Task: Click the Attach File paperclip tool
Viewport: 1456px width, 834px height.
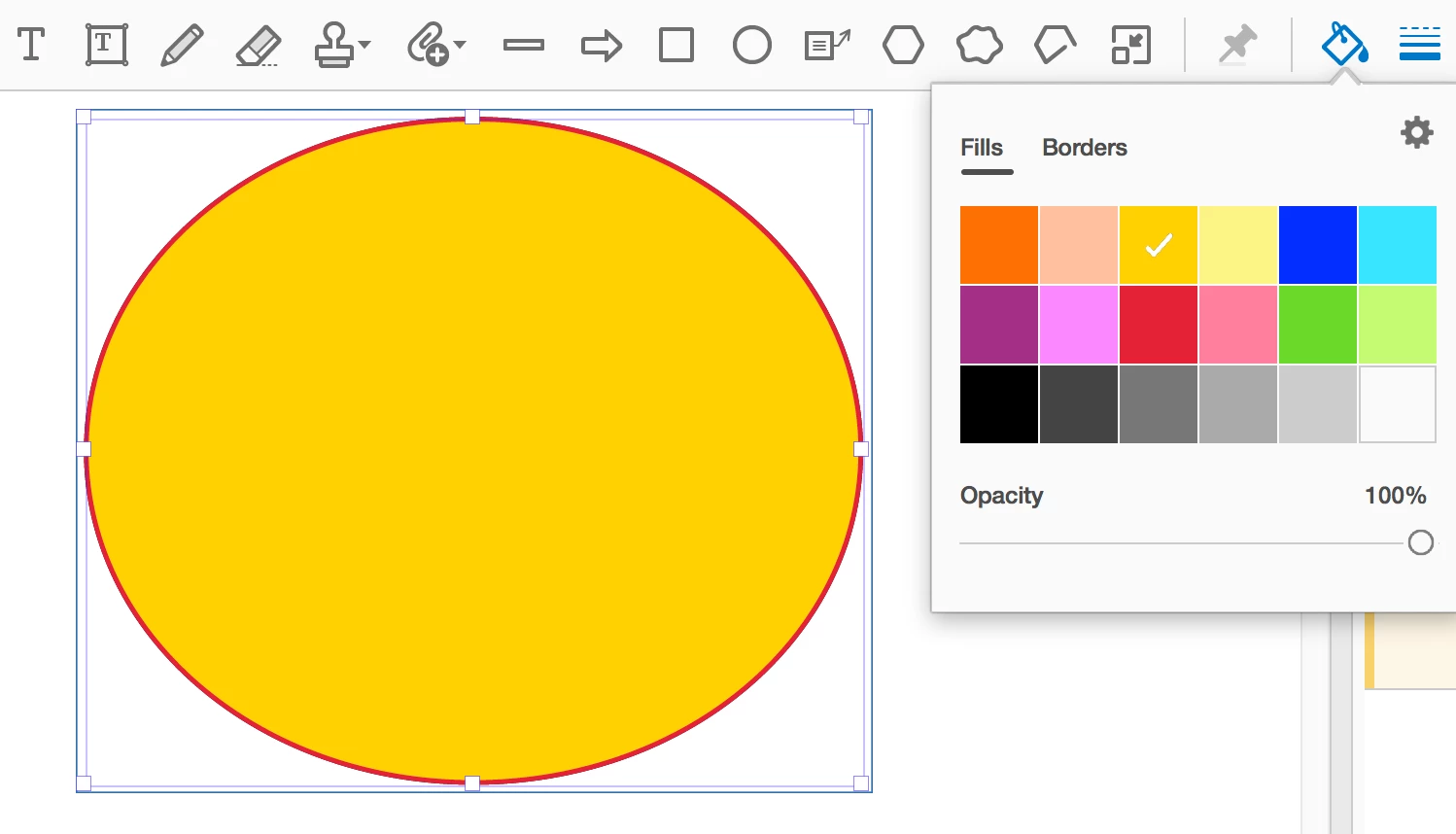Action: click(x=428, y=45)
